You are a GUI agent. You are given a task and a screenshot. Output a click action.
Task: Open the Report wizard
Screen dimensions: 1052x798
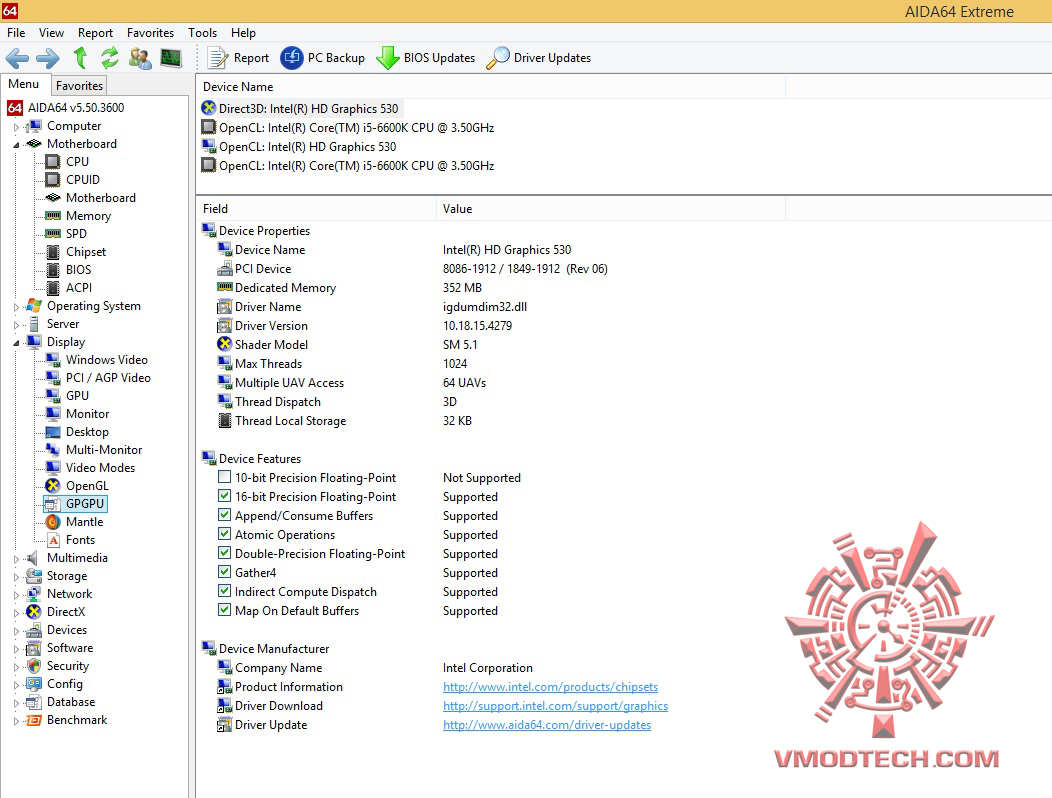238,58
